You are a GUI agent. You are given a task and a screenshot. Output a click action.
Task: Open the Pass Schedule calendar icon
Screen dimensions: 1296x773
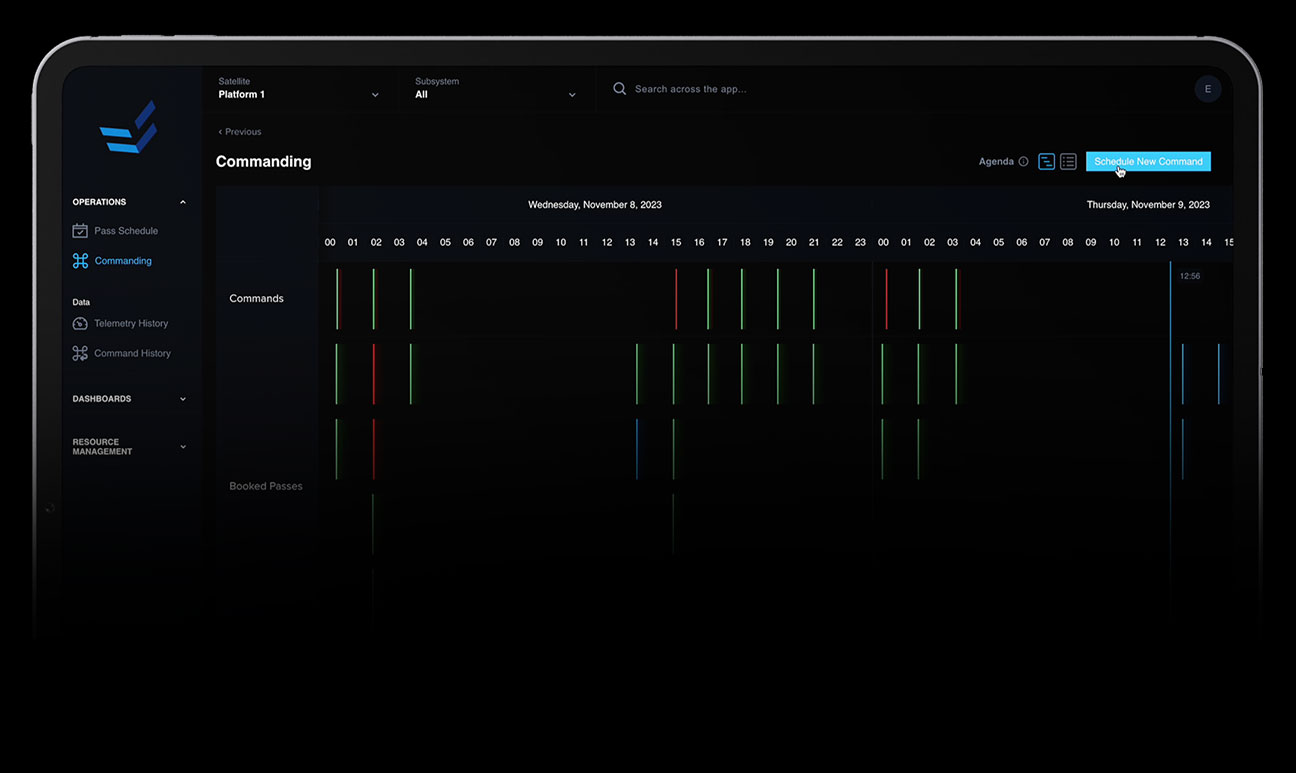pyautogui.click(x=80, y=231)
